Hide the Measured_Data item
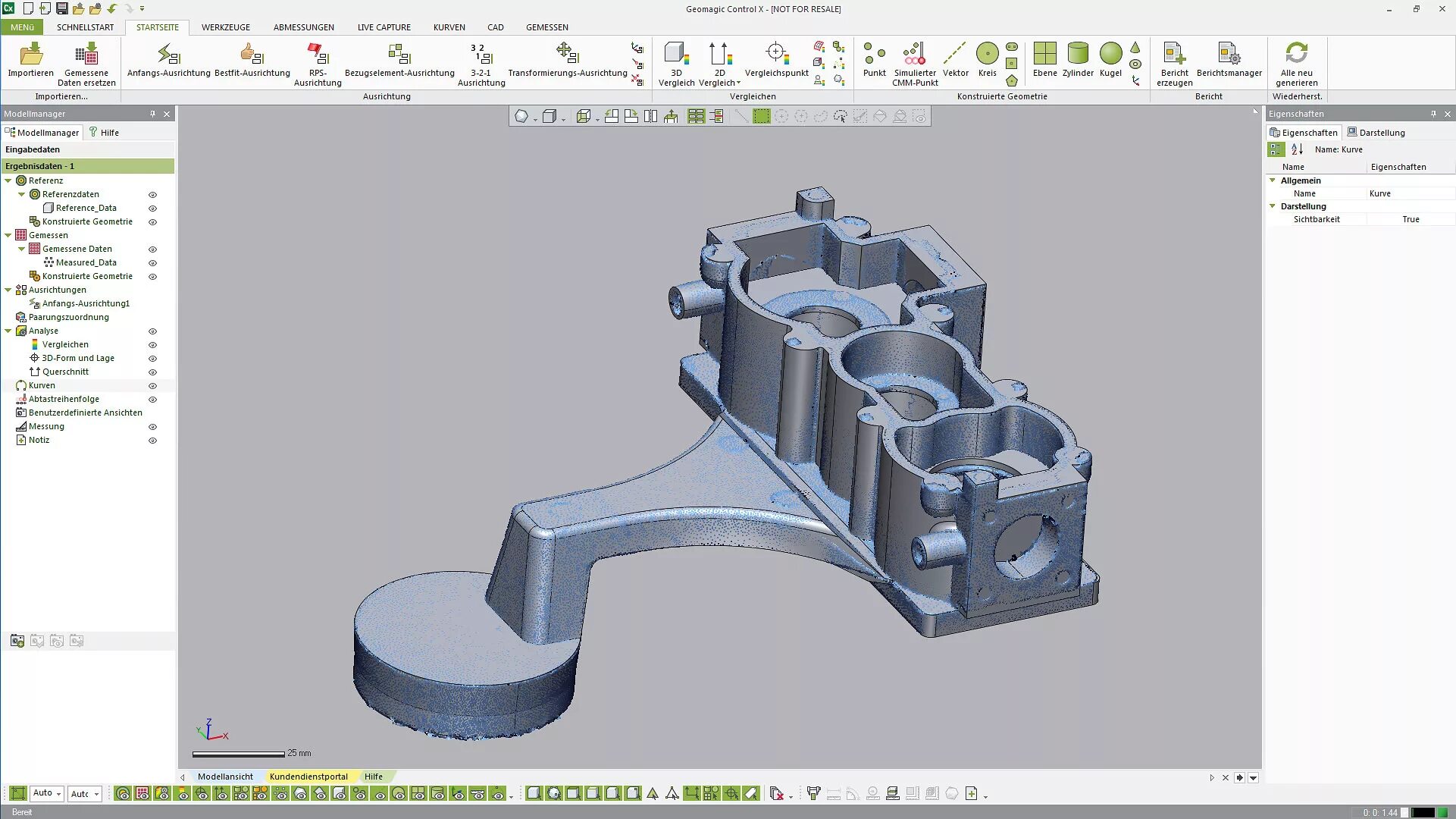1456x819 pixels. [x=152, y=263]
